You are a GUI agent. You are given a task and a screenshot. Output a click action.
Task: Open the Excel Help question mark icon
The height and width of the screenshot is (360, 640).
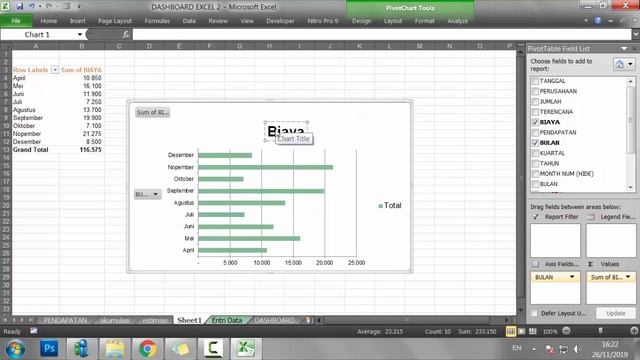[x=598, y=20]
